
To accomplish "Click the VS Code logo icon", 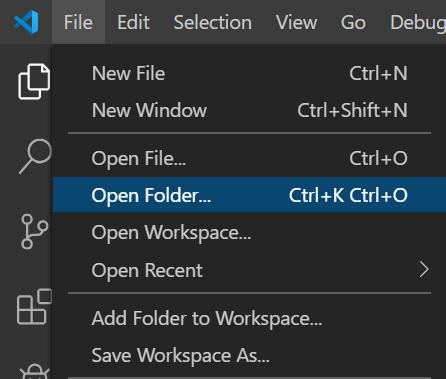I will (x=26, y=22).
